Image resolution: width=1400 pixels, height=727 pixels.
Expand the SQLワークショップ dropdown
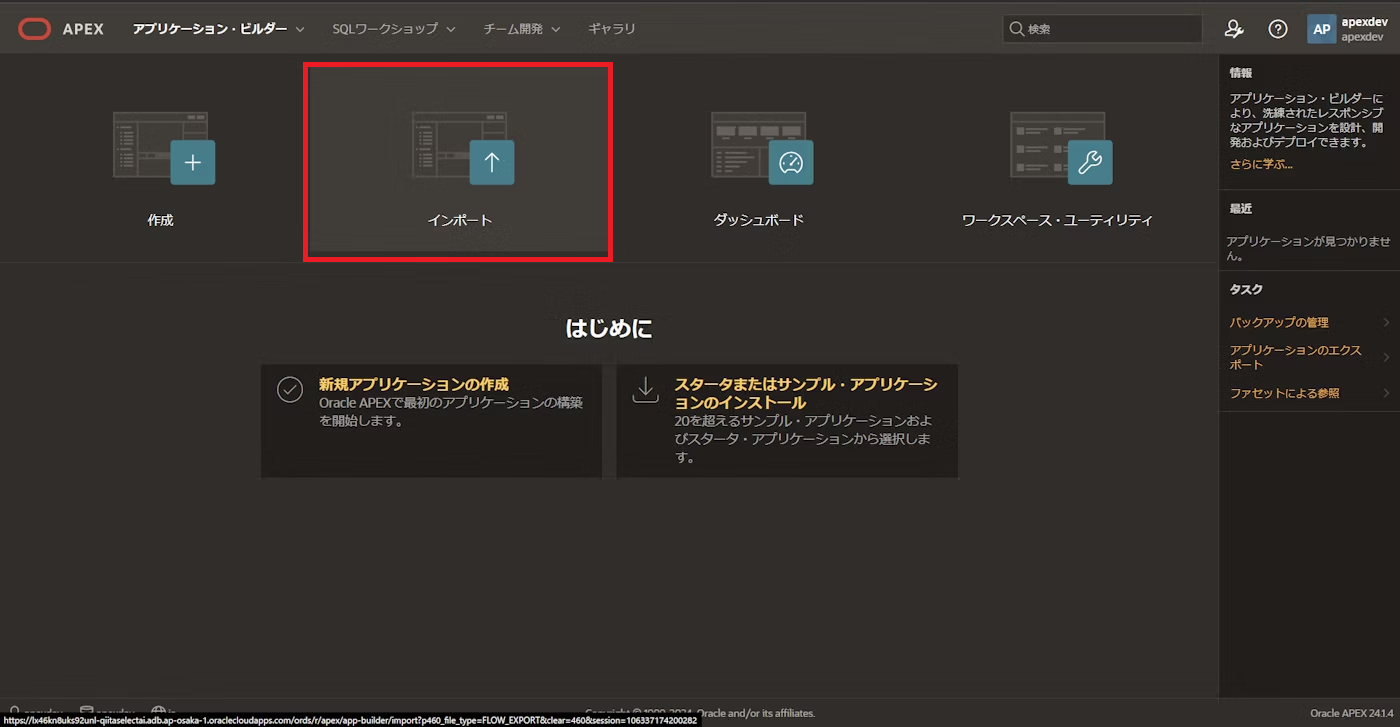coord(389,29)
